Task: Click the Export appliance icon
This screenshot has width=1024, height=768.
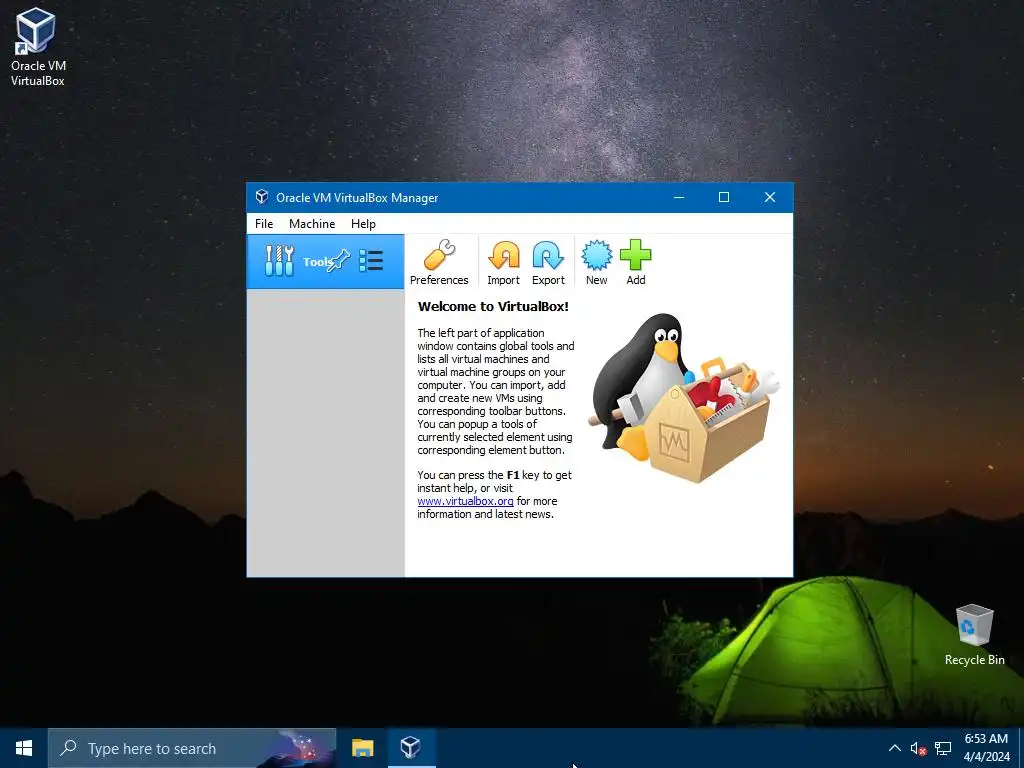Action: [548, 262]
